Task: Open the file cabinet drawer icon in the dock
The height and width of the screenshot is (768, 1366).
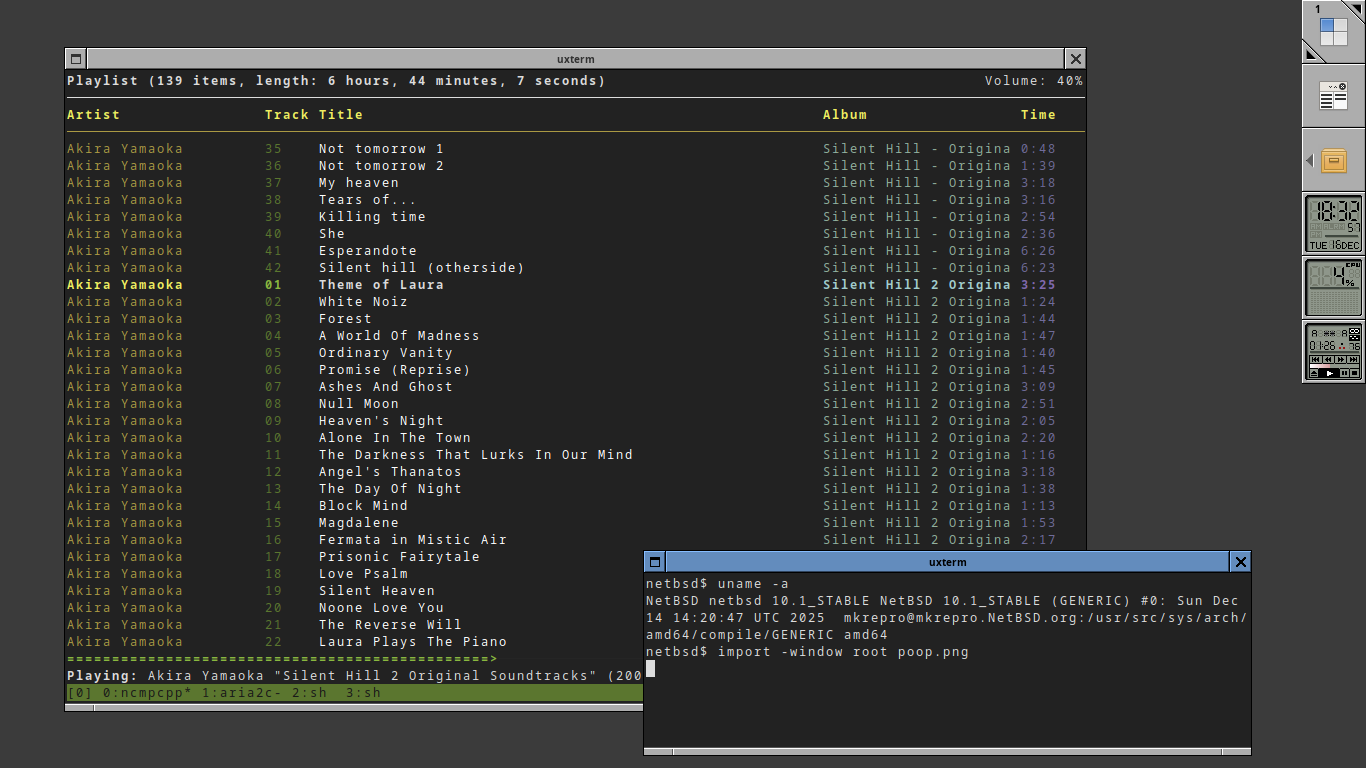Action: [1334, 160]
